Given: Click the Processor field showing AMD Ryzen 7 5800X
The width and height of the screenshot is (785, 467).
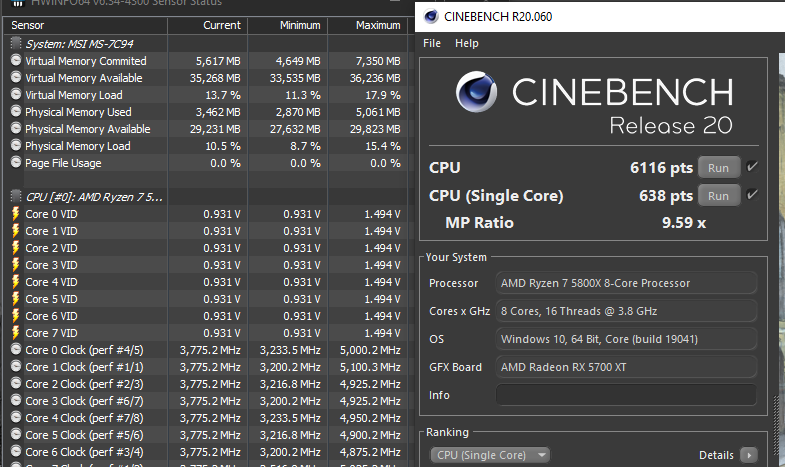Looking at the screenshot, I should (626, 283).
